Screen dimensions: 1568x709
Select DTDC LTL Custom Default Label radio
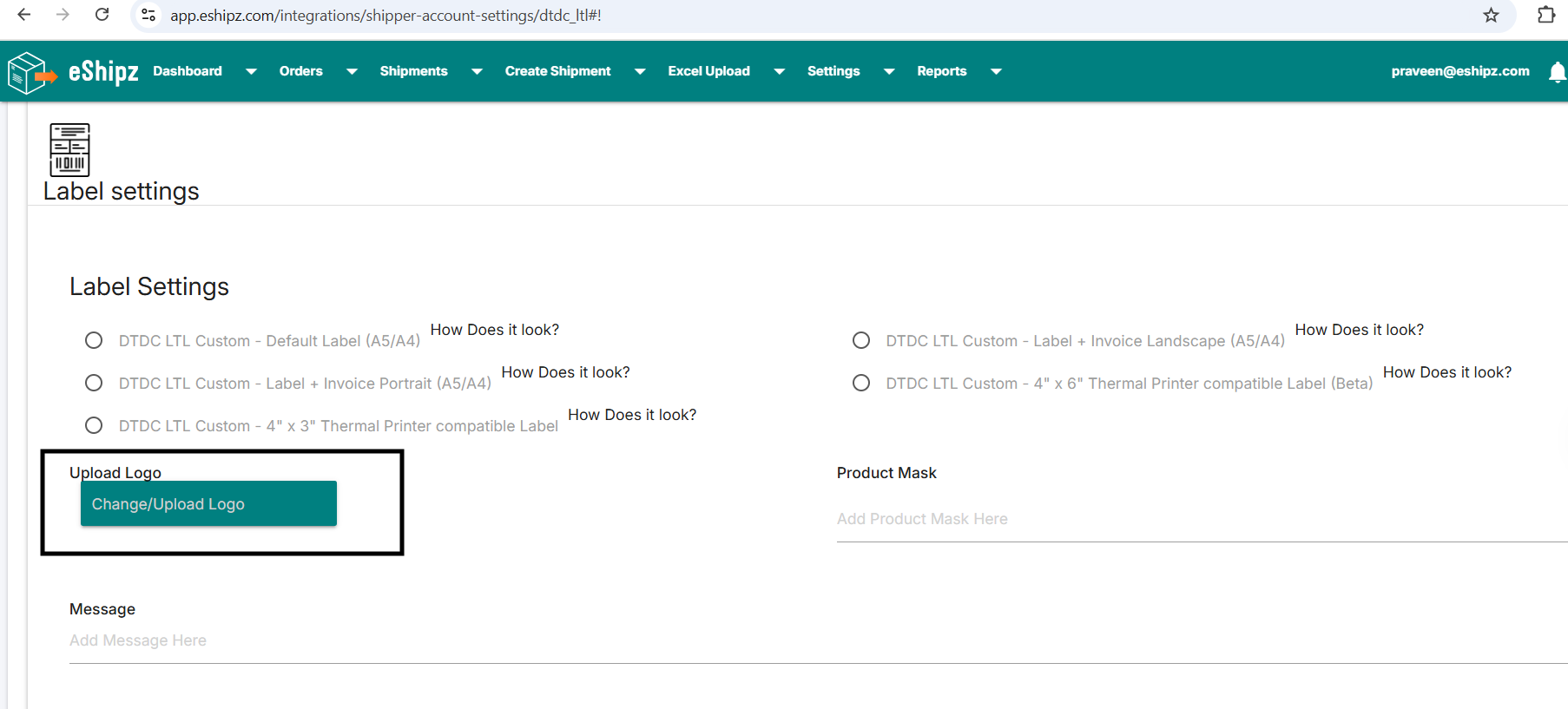click(94, 340)
